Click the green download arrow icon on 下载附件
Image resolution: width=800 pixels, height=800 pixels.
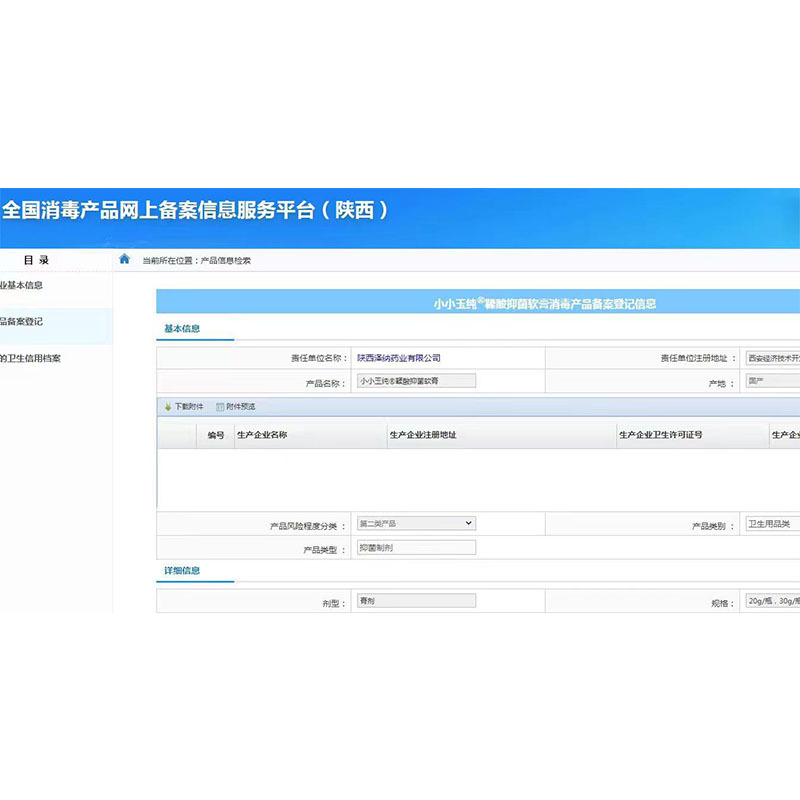tap(166, 407)
